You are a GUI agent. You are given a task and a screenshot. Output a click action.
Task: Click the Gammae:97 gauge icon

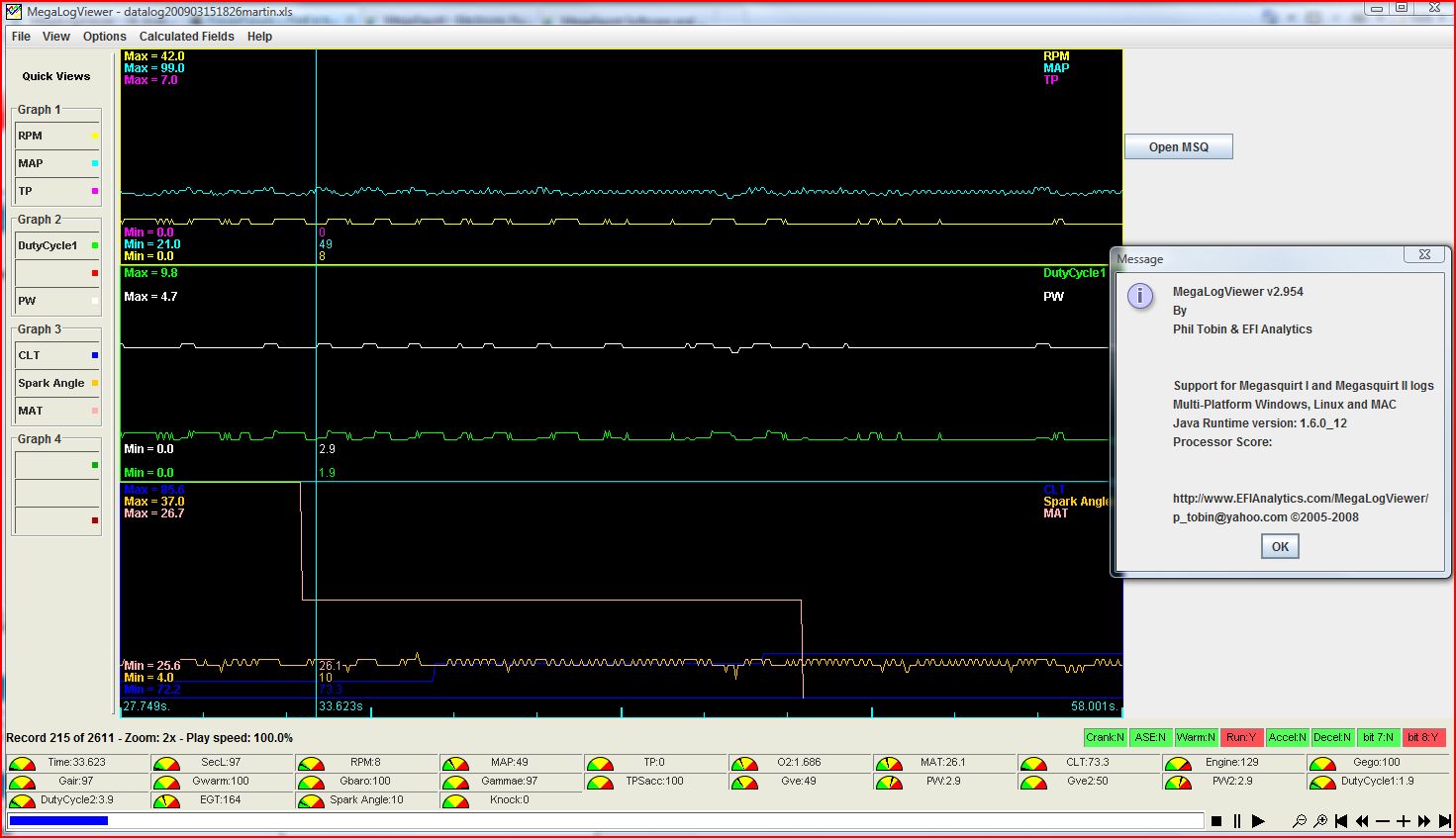[455, 782]
